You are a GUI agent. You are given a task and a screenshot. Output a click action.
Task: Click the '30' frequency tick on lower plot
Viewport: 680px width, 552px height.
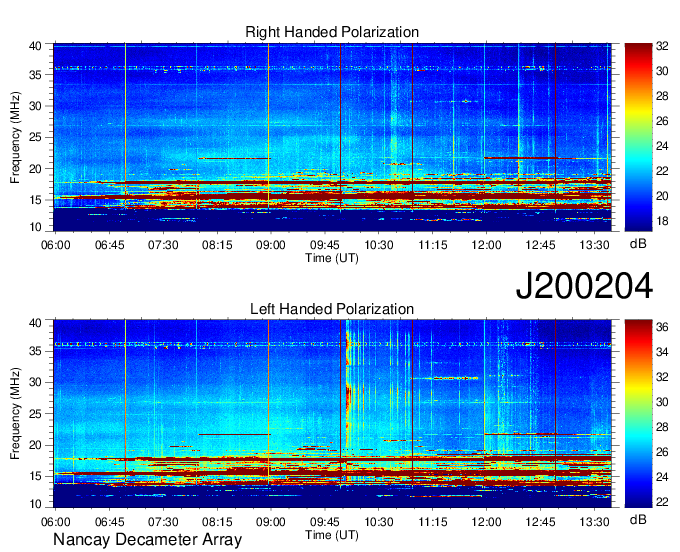point(35,382)
